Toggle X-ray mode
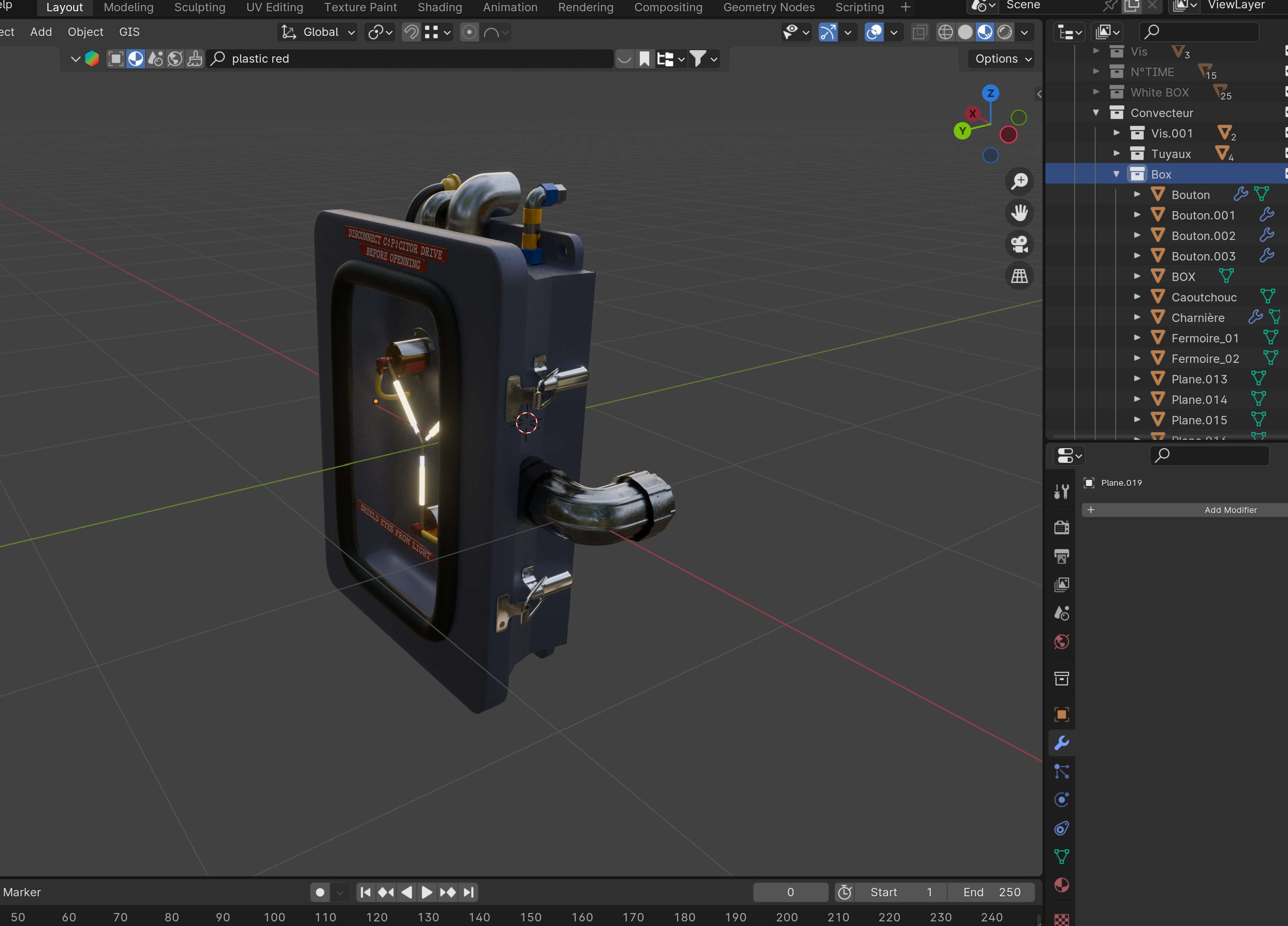The image size is (1288, 926). coord(920,32)
